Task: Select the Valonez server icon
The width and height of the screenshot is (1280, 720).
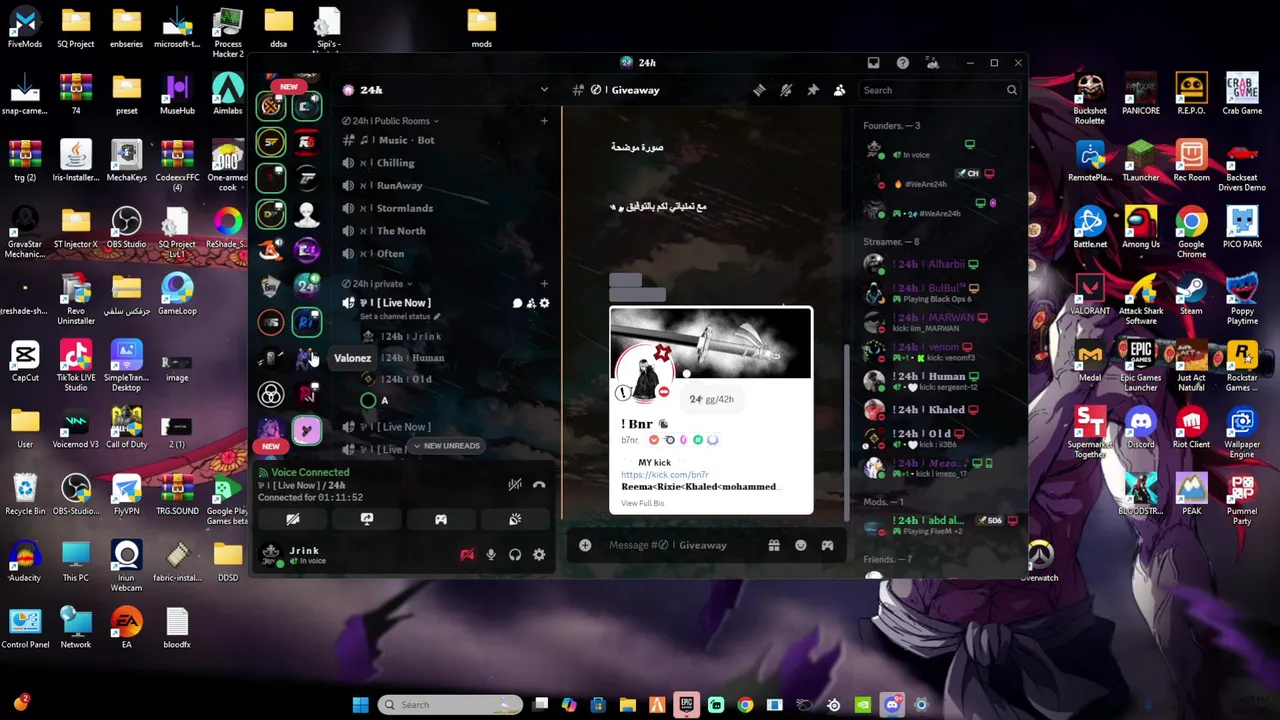Action: point(307,358)
